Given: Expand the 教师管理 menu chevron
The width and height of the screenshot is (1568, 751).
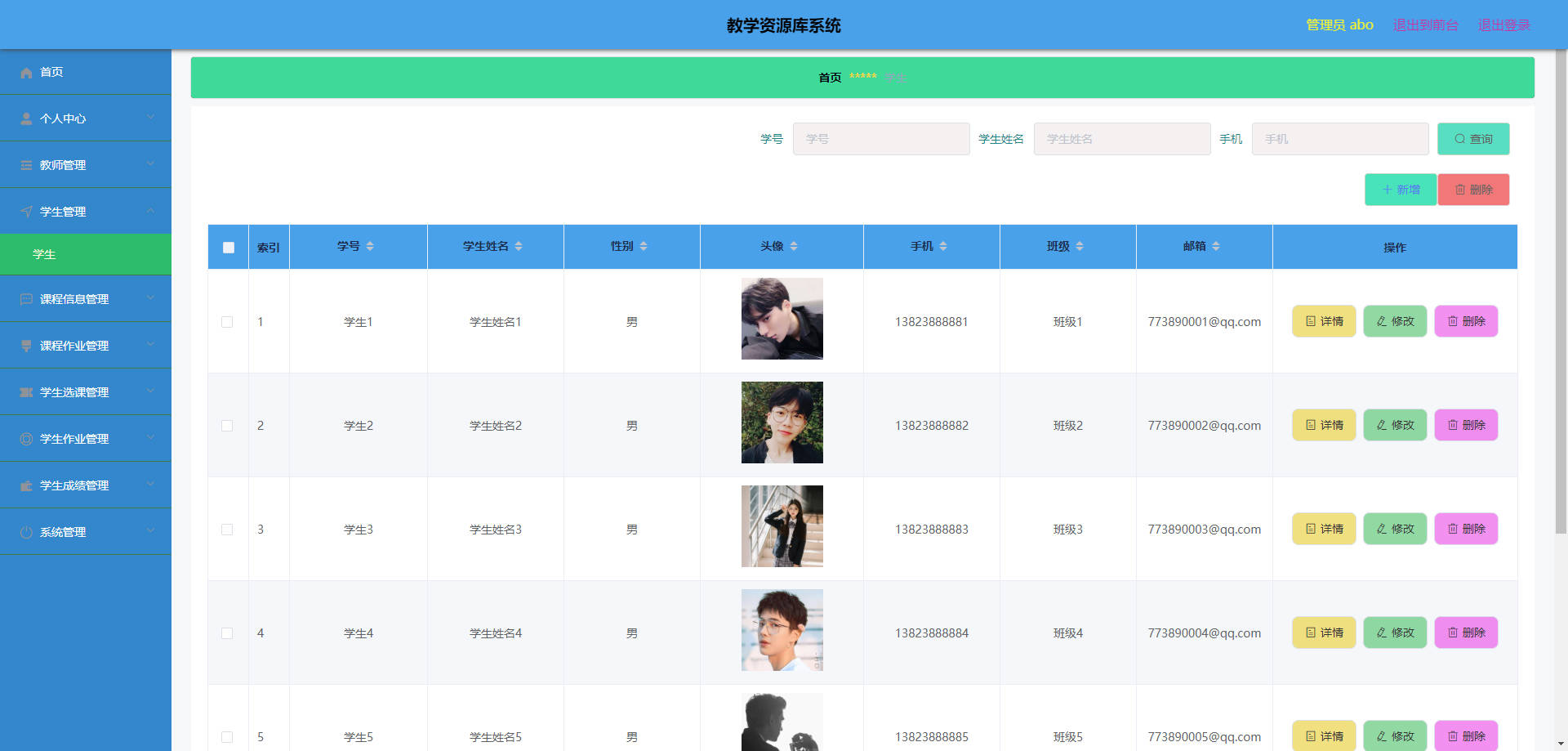Looking at the screenshot, I should point(150,164).
